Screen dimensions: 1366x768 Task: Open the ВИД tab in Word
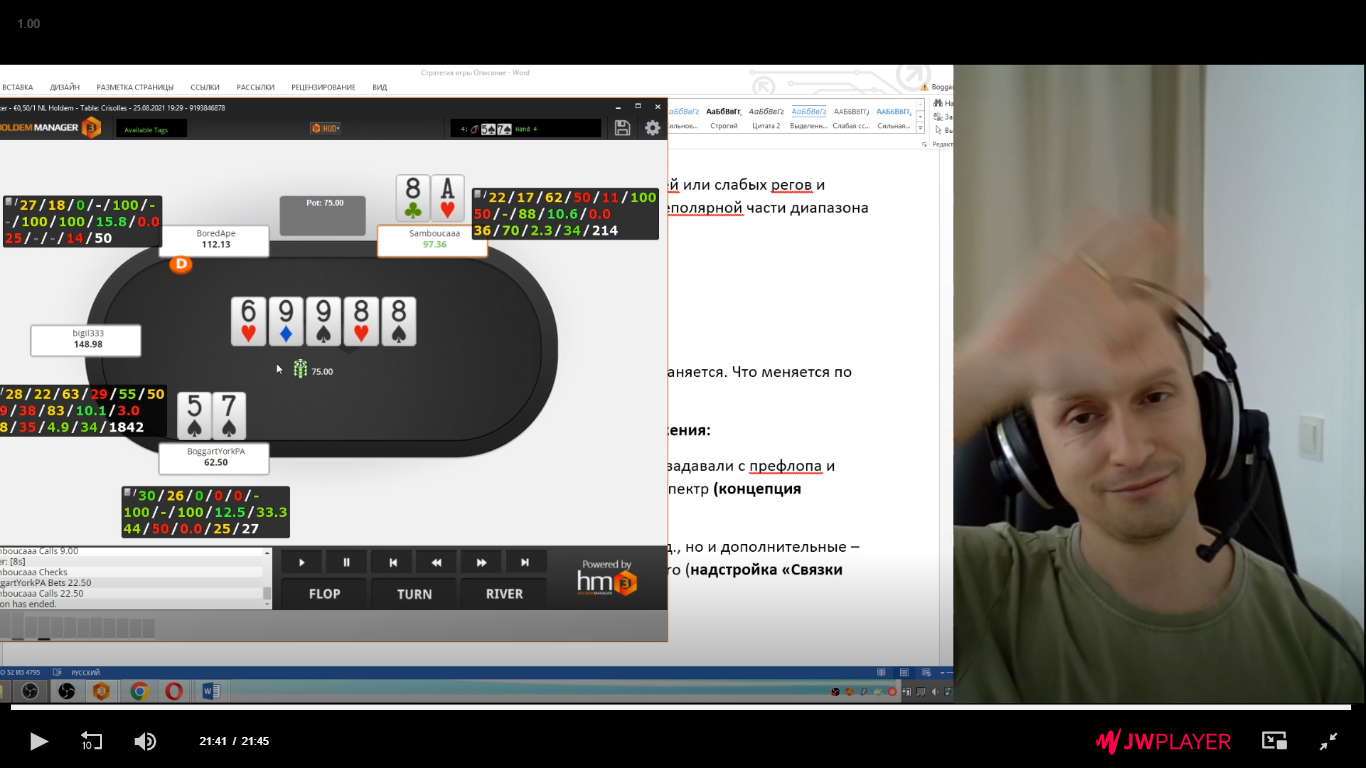point(380,87)
